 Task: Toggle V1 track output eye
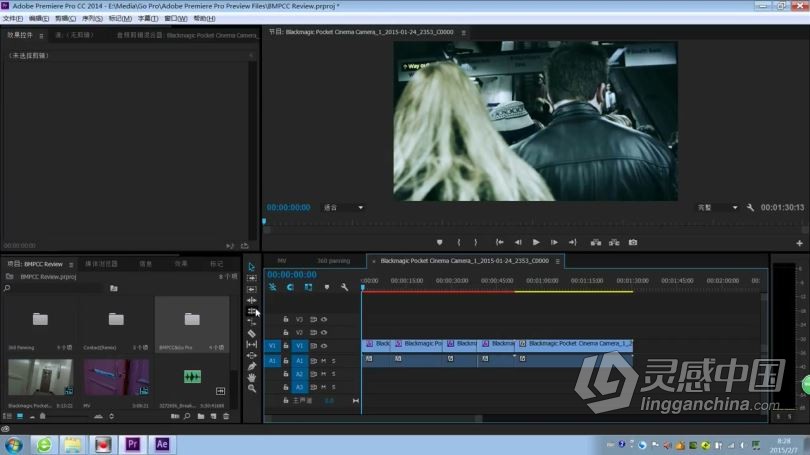324,346
